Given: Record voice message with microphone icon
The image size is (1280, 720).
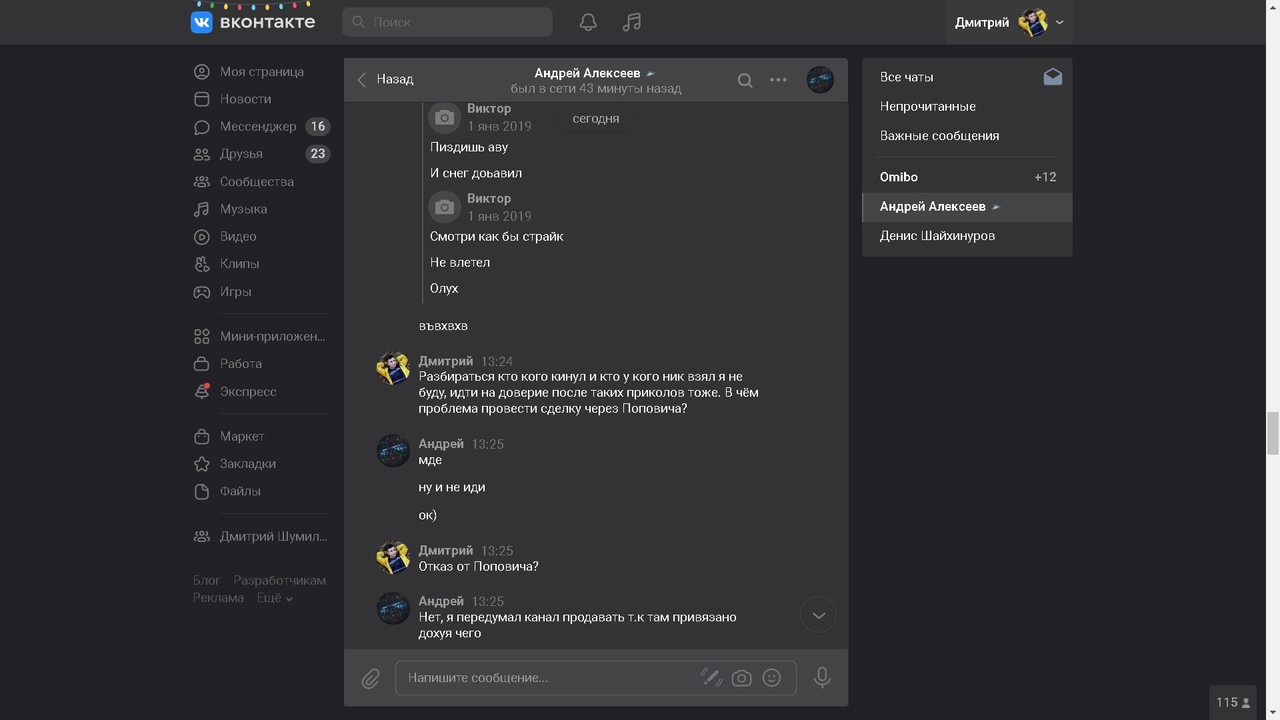Looking at the screenshot, I should (822, 677).
